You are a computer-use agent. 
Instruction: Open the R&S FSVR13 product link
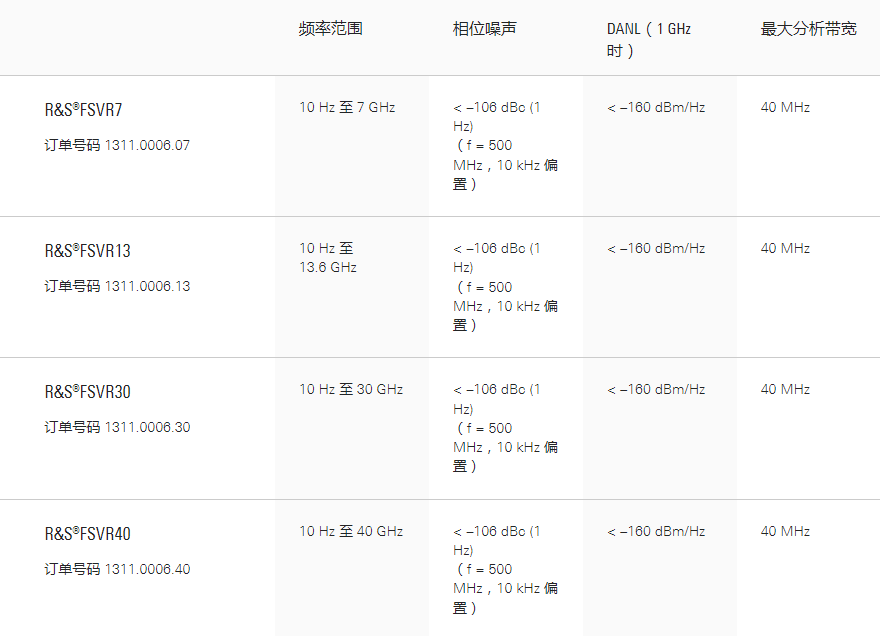point(87,250)
